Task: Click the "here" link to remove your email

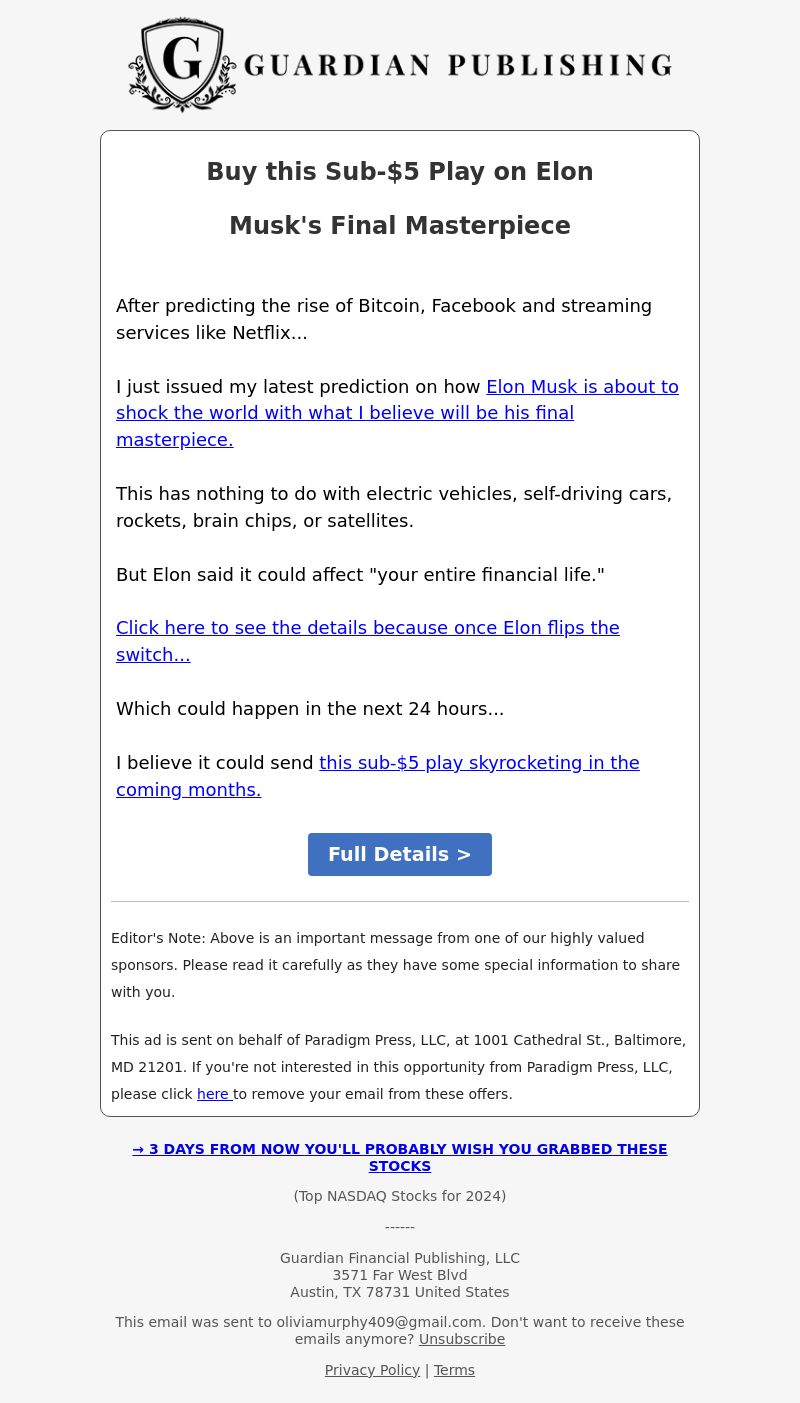Action: coord(213,1094)
